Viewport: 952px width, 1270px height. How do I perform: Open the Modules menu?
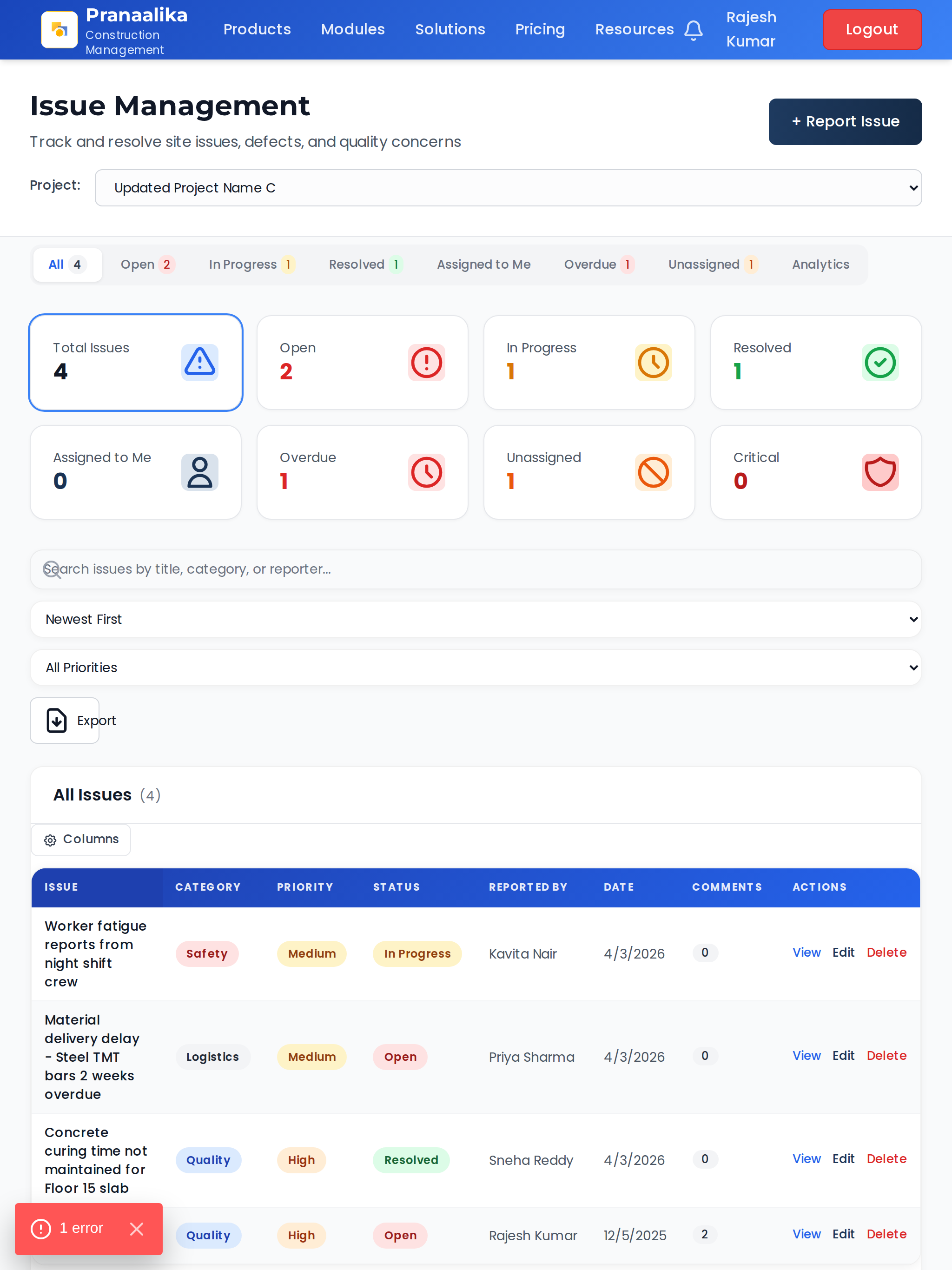tap(353, 29)
